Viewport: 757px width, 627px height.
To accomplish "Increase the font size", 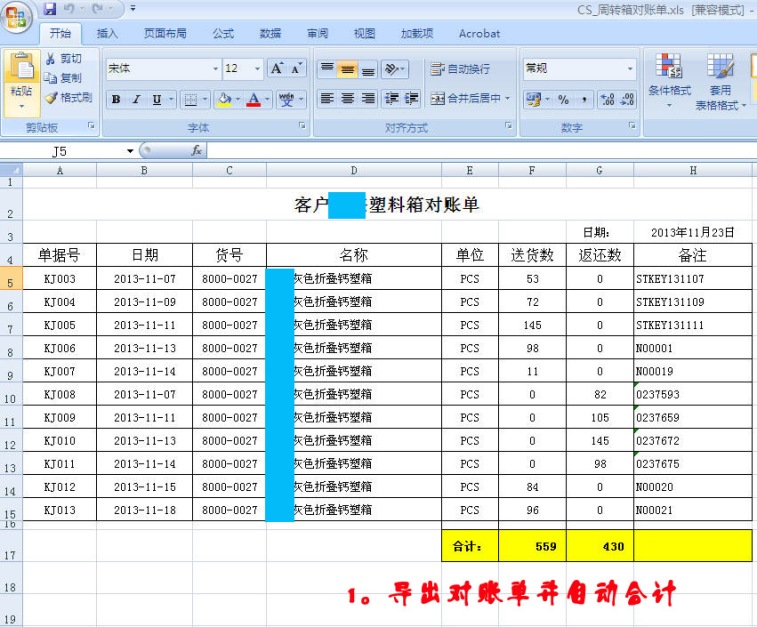I will (x=277, y=69).
